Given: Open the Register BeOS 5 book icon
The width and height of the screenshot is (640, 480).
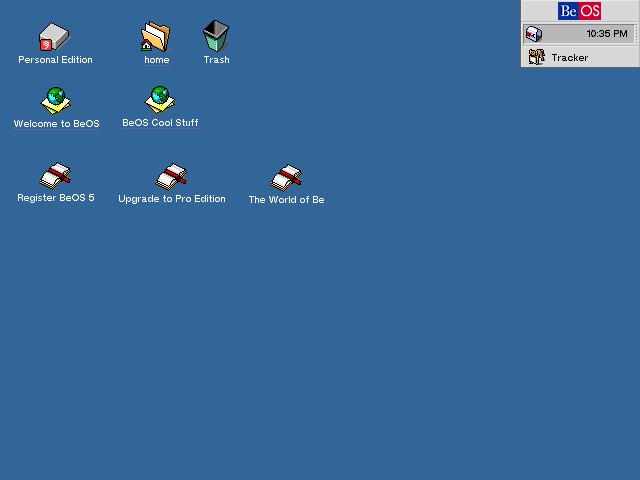Looking at the screenshot, I should [x=56, y=176].
